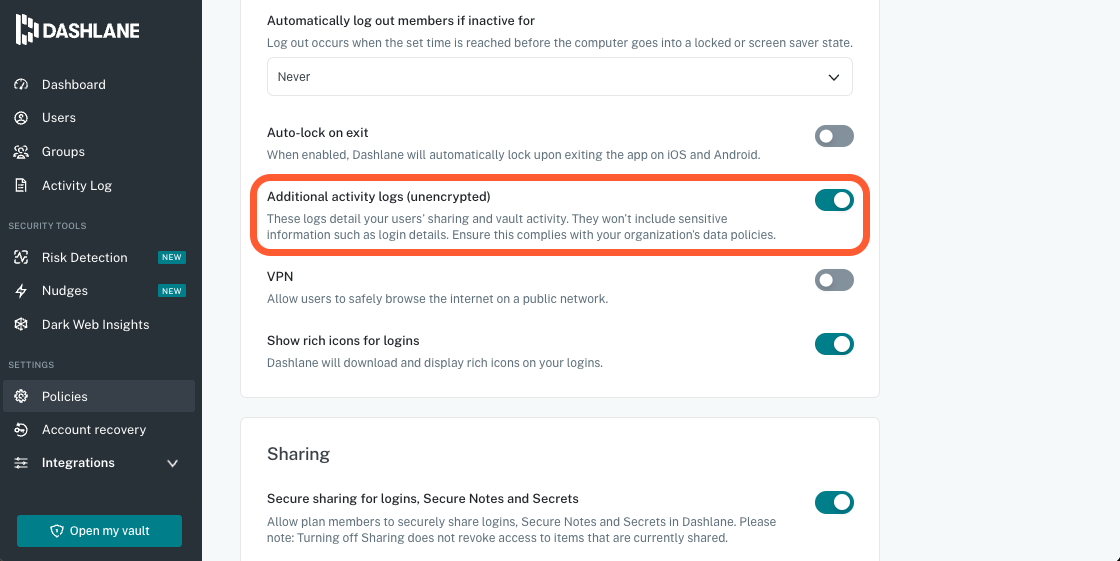
Task: Click the Users person icon
Action: click(21, 118)
